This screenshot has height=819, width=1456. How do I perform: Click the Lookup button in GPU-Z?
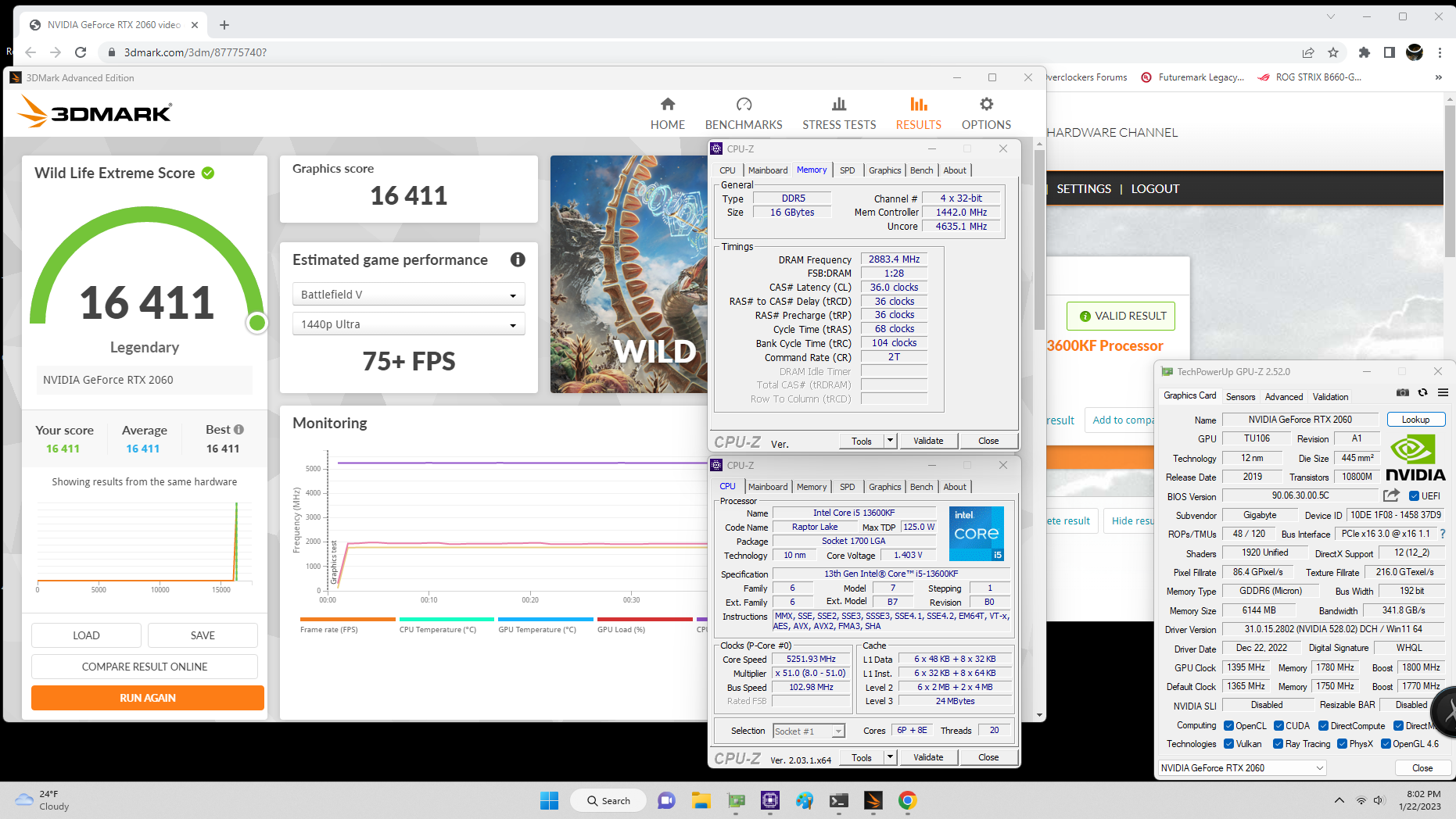coord(1415,420)
